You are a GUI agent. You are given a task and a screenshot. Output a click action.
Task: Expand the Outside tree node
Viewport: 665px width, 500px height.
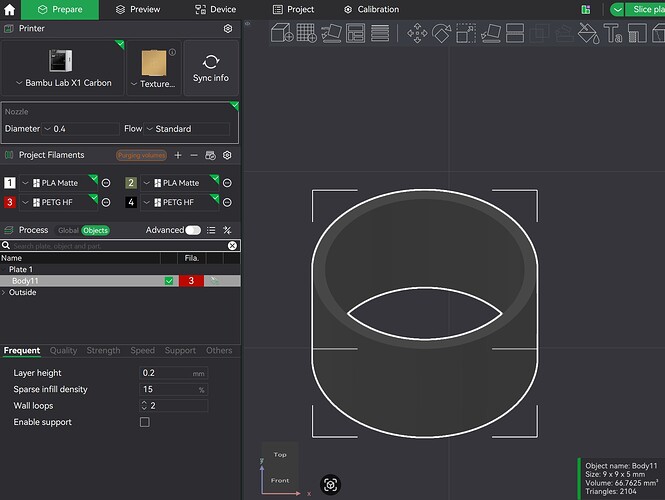[x=3, y=292]
